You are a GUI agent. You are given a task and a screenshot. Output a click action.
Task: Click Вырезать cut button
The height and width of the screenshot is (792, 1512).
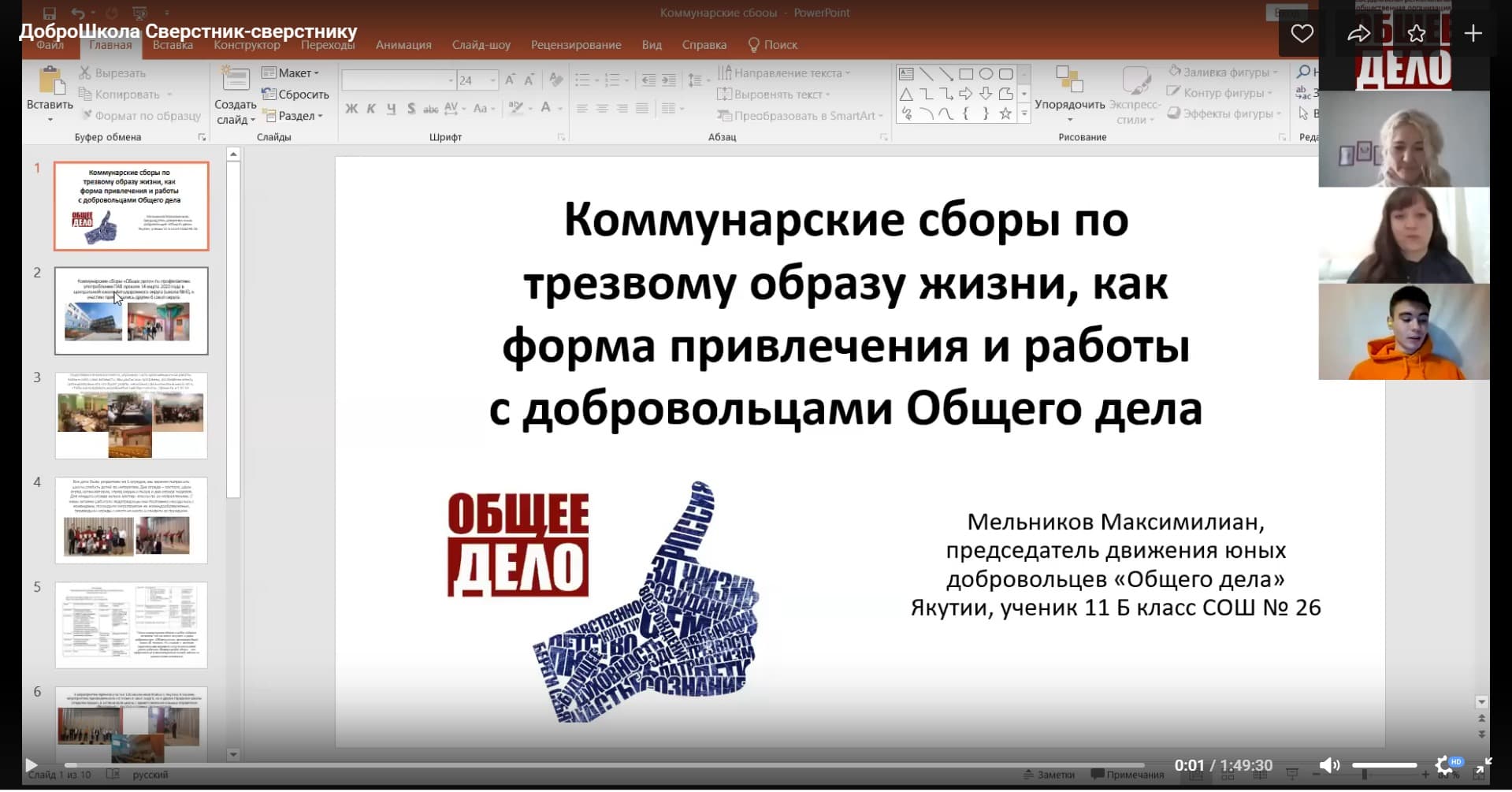point(112,73)
